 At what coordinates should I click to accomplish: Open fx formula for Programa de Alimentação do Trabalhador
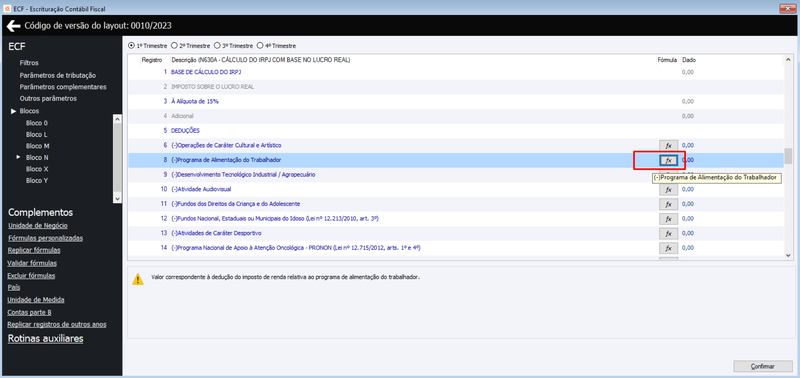pos(668,160)
